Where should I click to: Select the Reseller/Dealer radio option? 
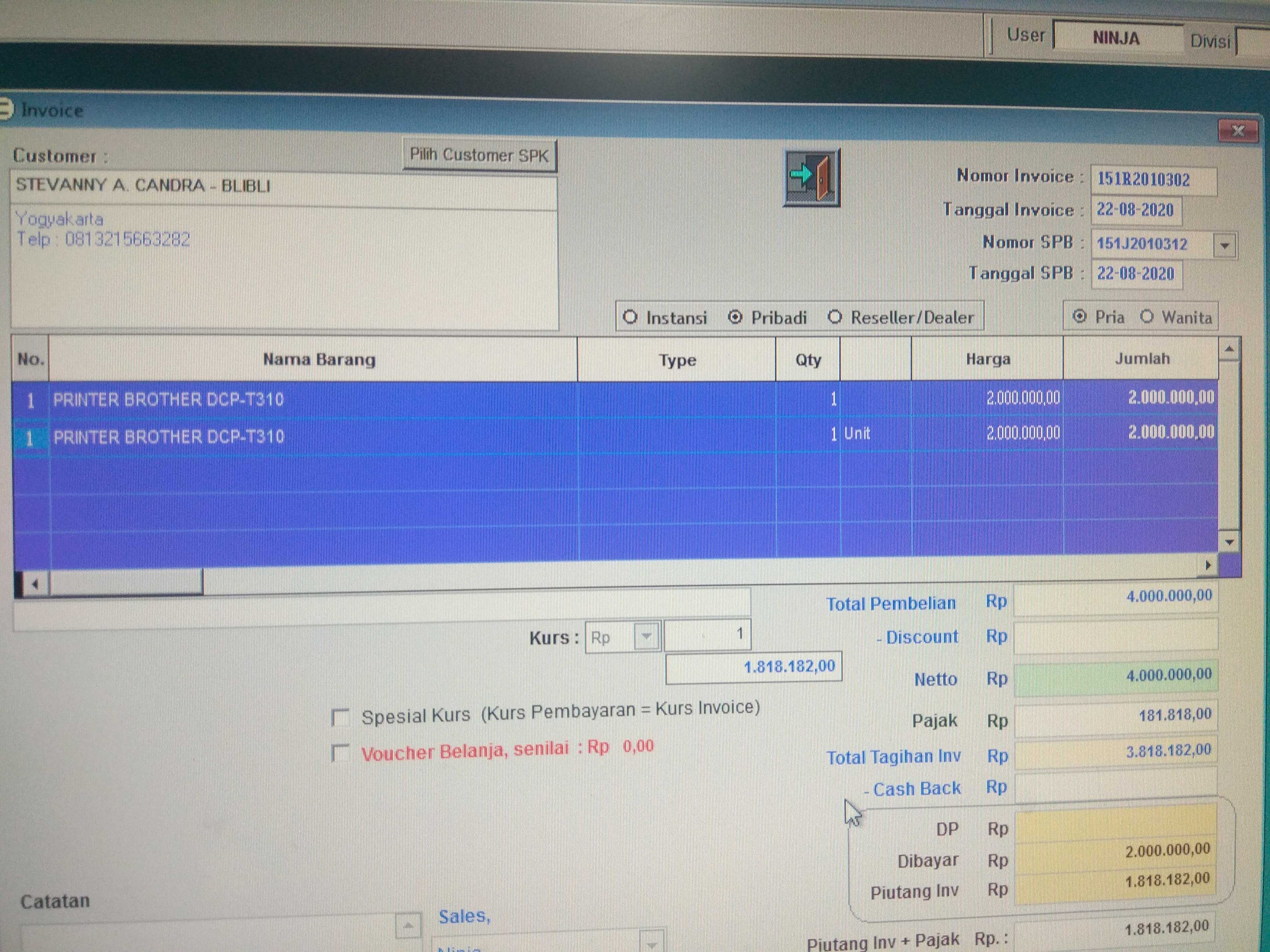point(835,317)
